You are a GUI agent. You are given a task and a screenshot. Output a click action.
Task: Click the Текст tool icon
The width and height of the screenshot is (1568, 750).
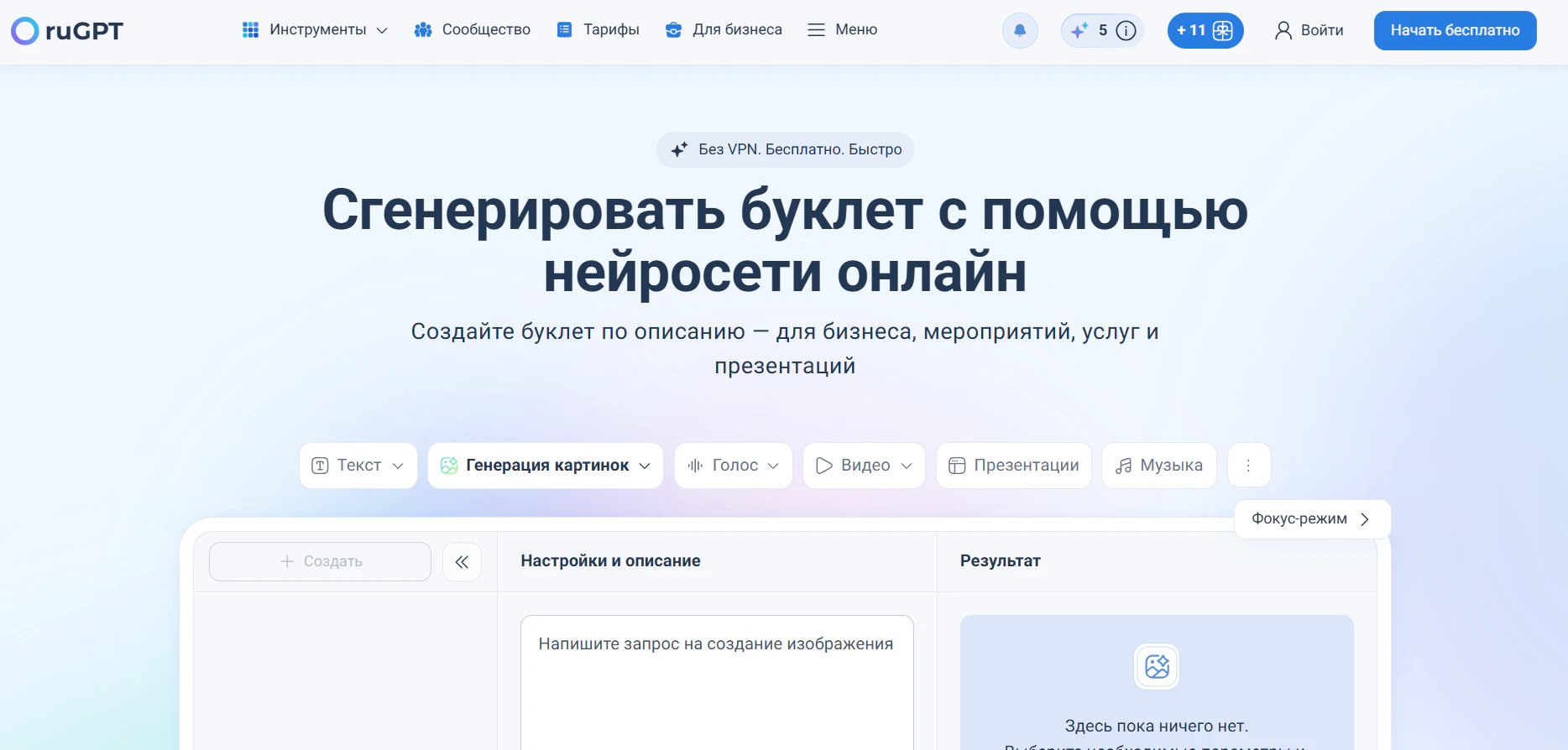(x=320, y=466)
